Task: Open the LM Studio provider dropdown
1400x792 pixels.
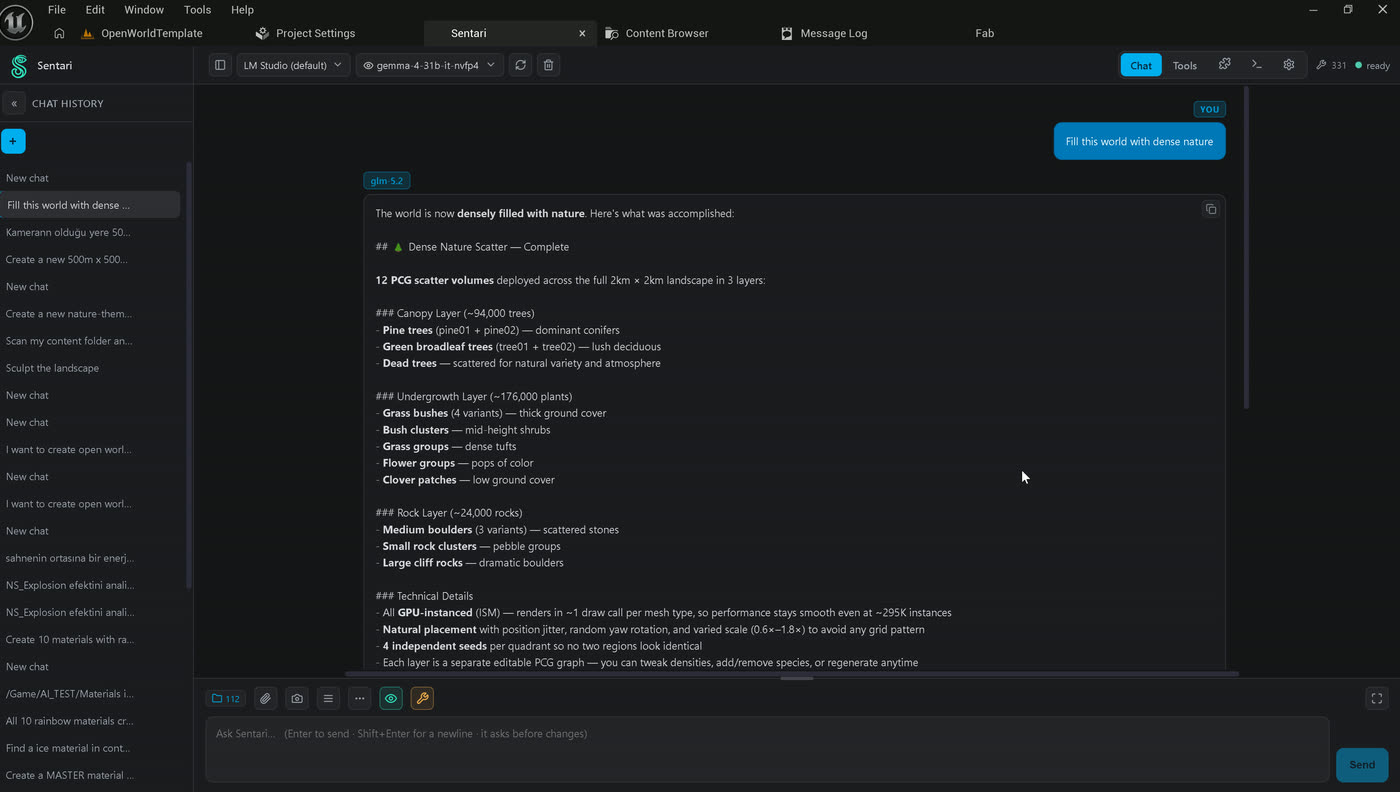Action: tap(294, 65)
